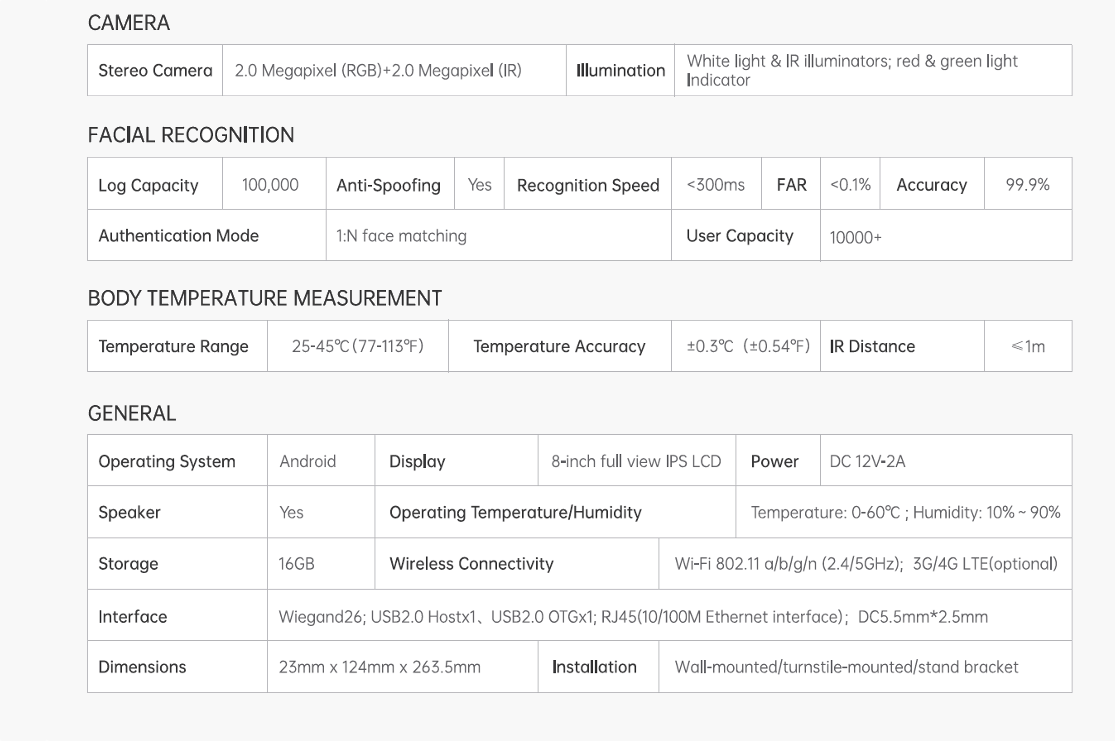Select the Android operating system value
The width and height of the screenshot is (1115, 741).
(307, 462)
